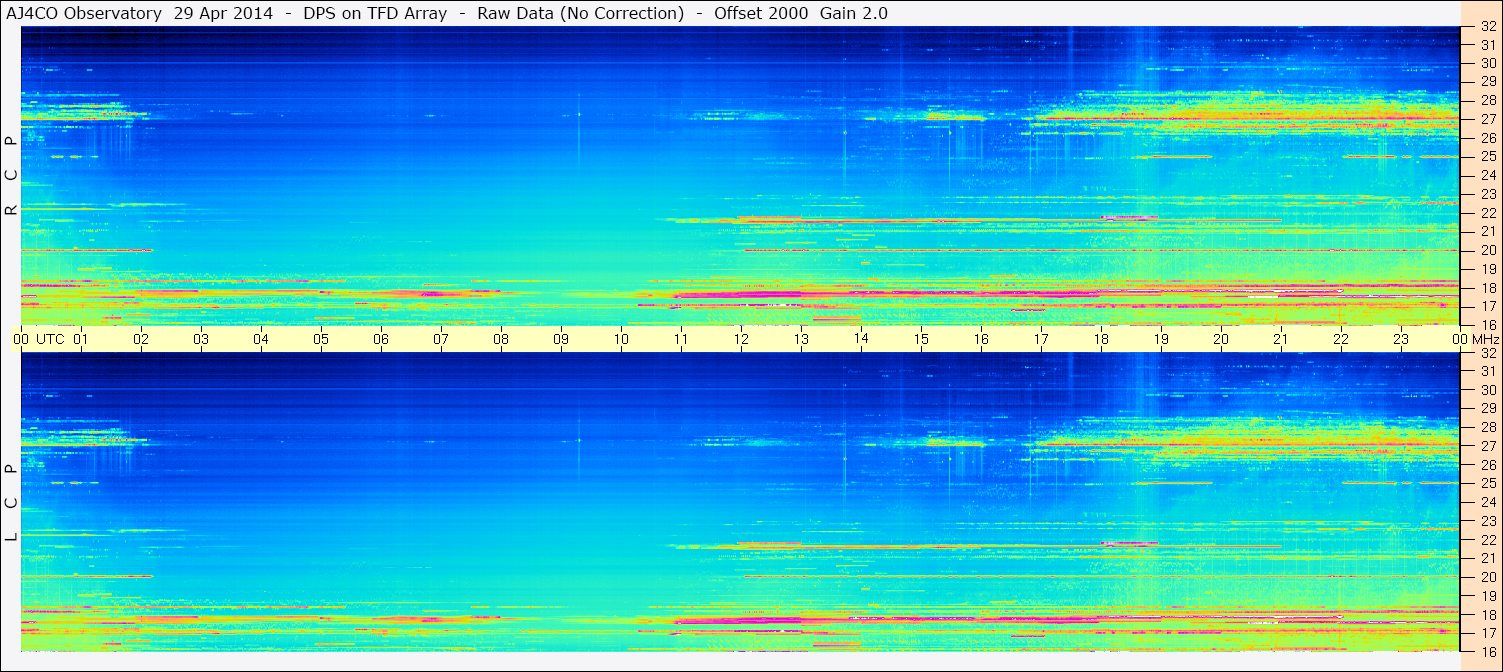This screenshot has height=672, width=1503.
Task: Select the 19 hour marker on time axis
Action: pos(1161,339)
